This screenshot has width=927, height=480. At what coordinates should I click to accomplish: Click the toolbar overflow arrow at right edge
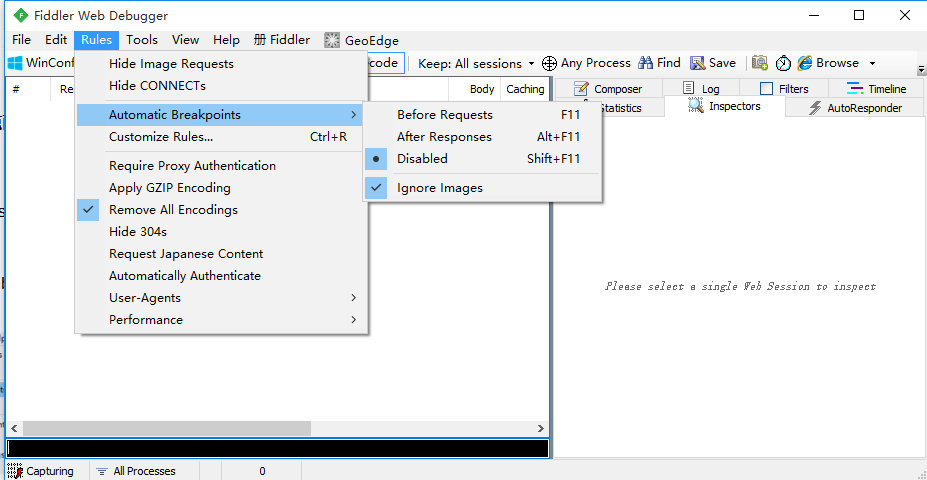(920, 70)
